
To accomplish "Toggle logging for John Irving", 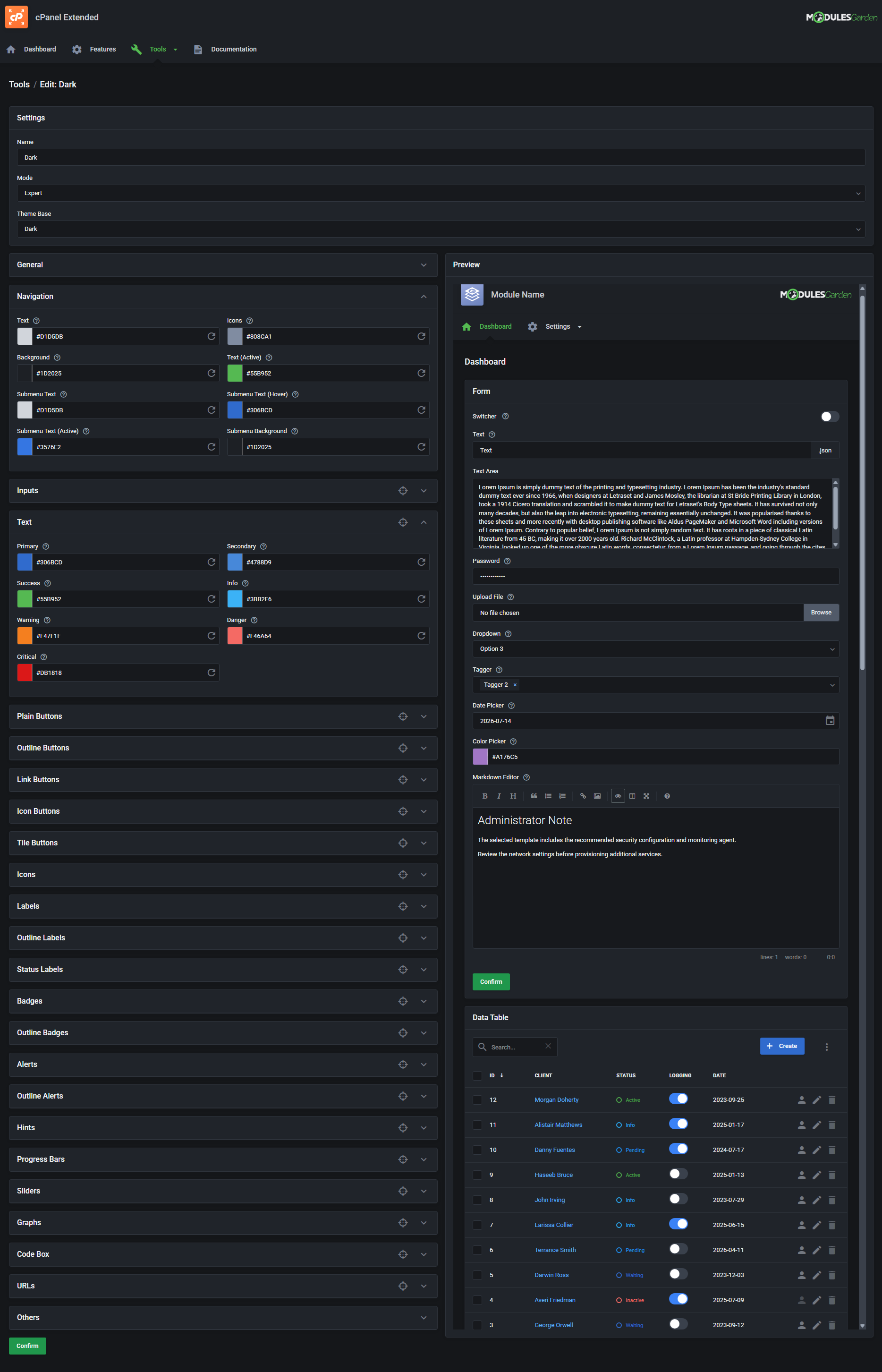I will click(x=678, y=1199).
